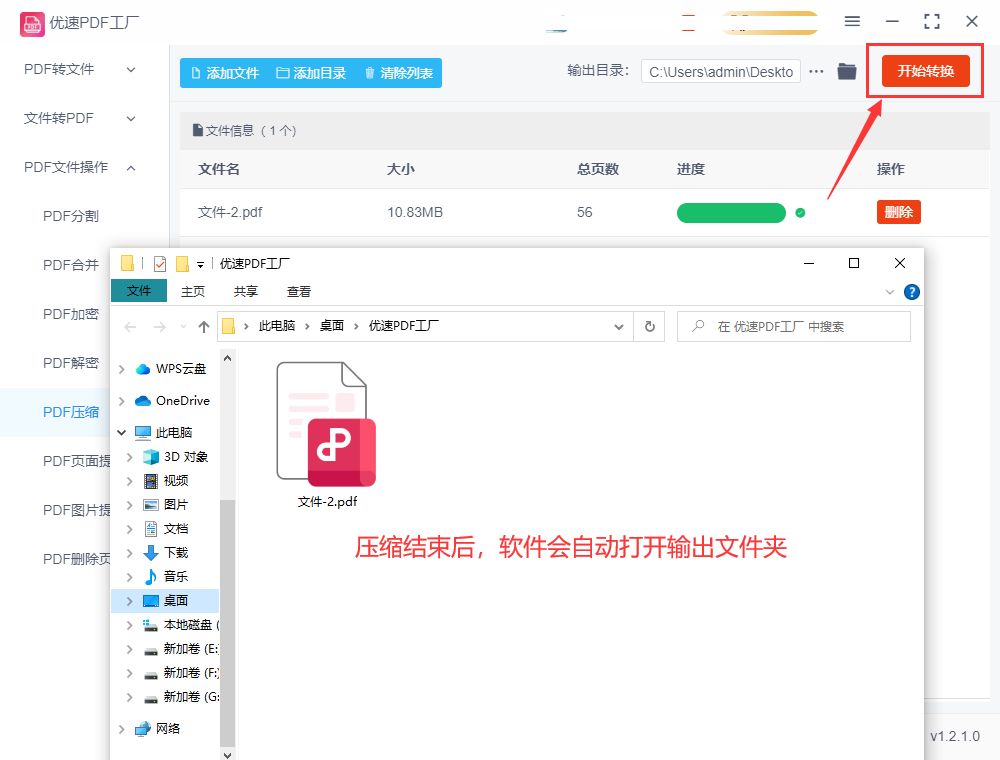
Task: Delete 文件-2.pdf with the 删除 button
Action: 899,212
